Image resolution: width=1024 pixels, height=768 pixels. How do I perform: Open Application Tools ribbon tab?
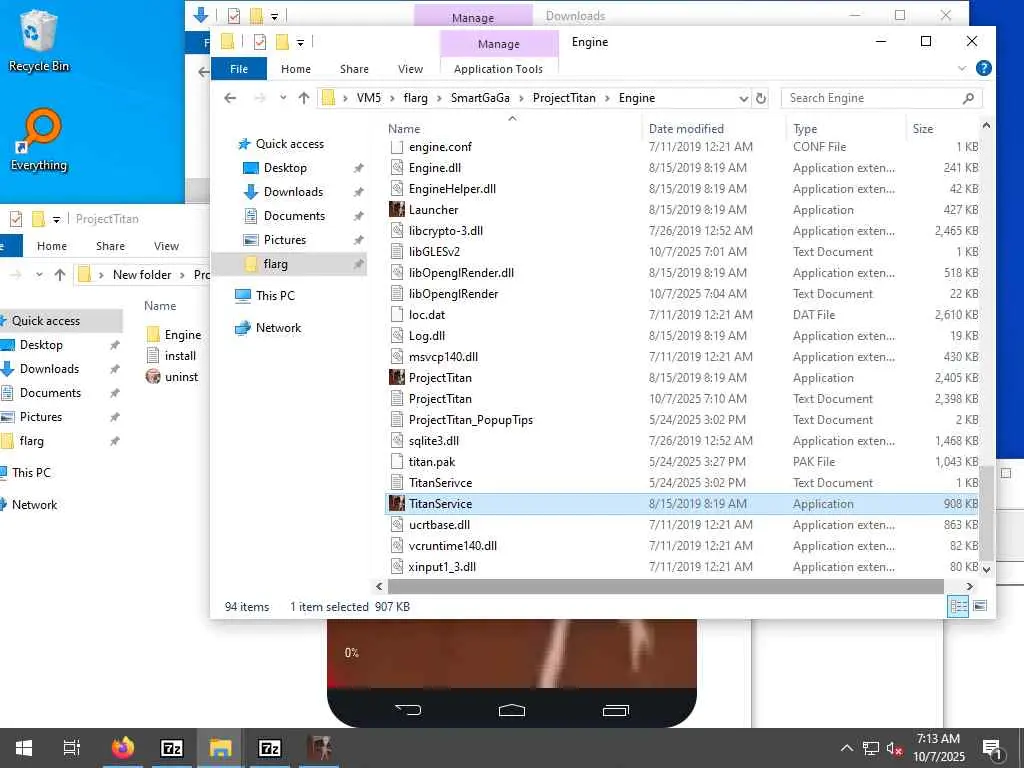[x=498, y=69]
